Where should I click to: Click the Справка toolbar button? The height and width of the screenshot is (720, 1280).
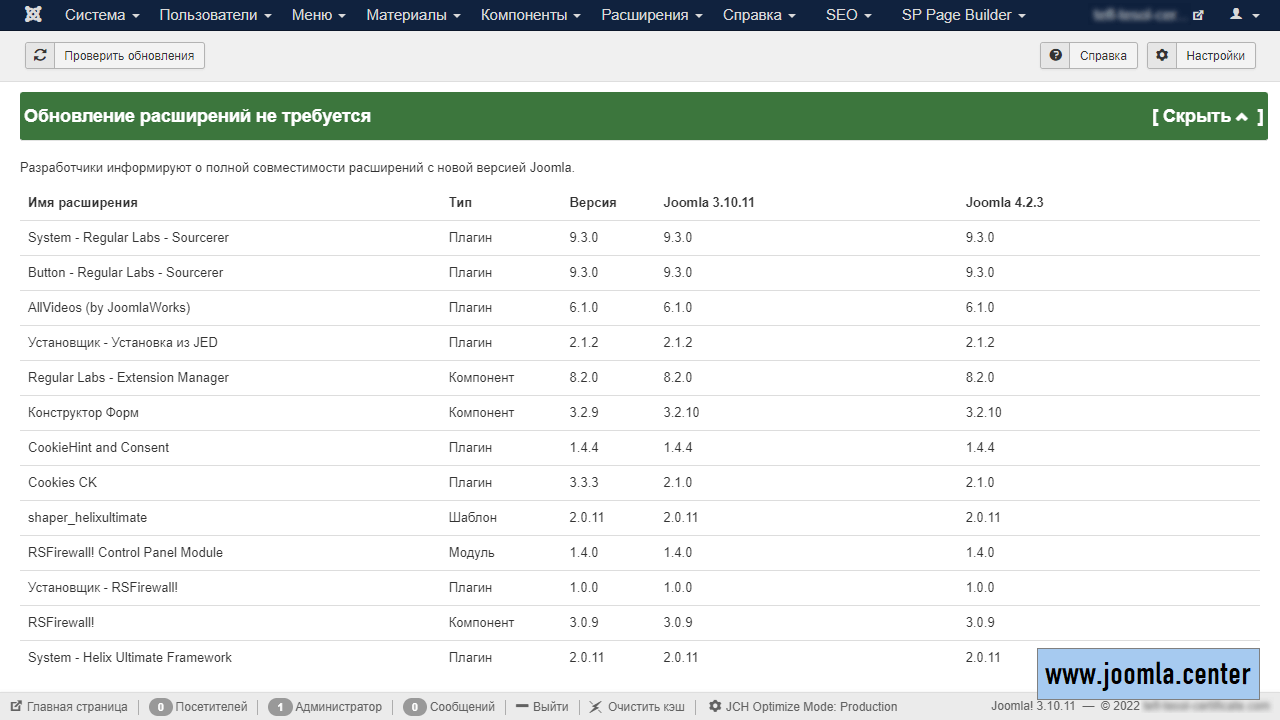coord(1088,56)
